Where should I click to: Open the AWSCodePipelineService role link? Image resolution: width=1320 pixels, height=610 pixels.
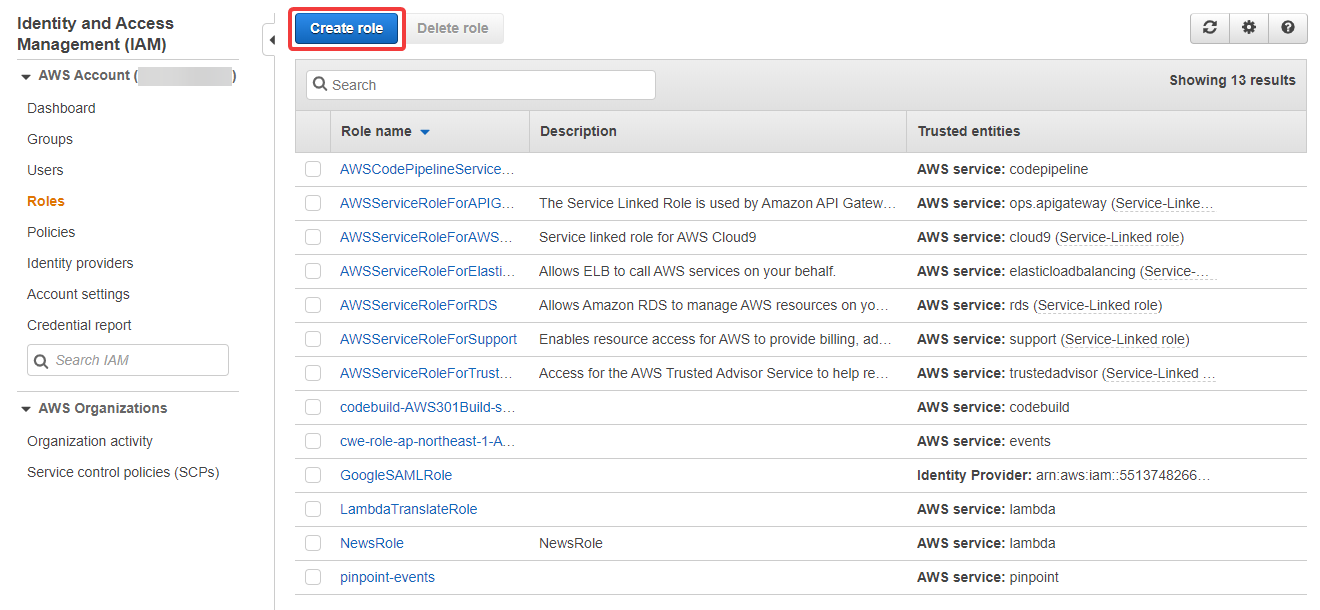point(427,169)
